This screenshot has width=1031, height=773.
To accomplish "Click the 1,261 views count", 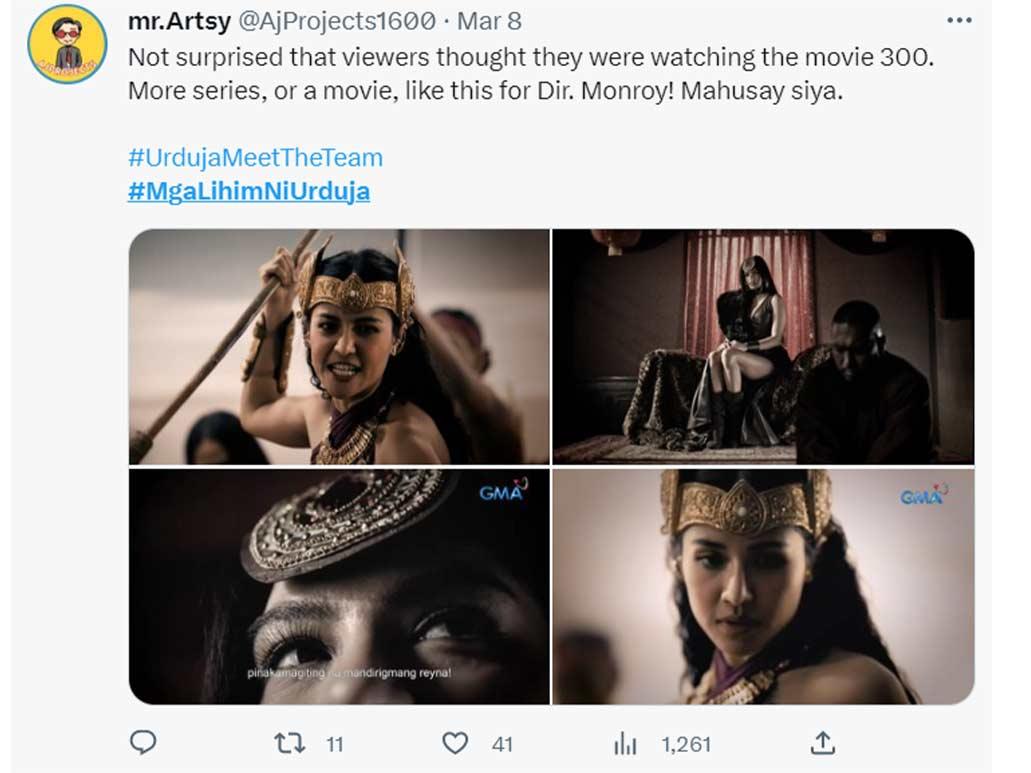I will (685, 743).
